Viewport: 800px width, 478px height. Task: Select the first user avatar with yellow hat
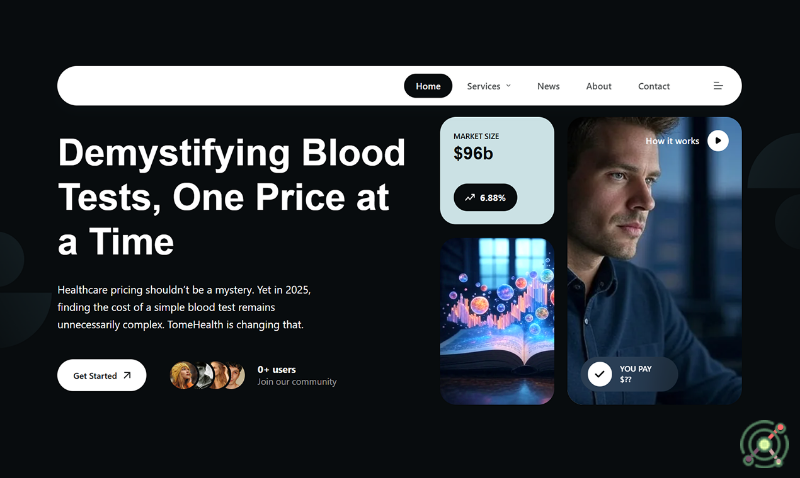[183, 375]
